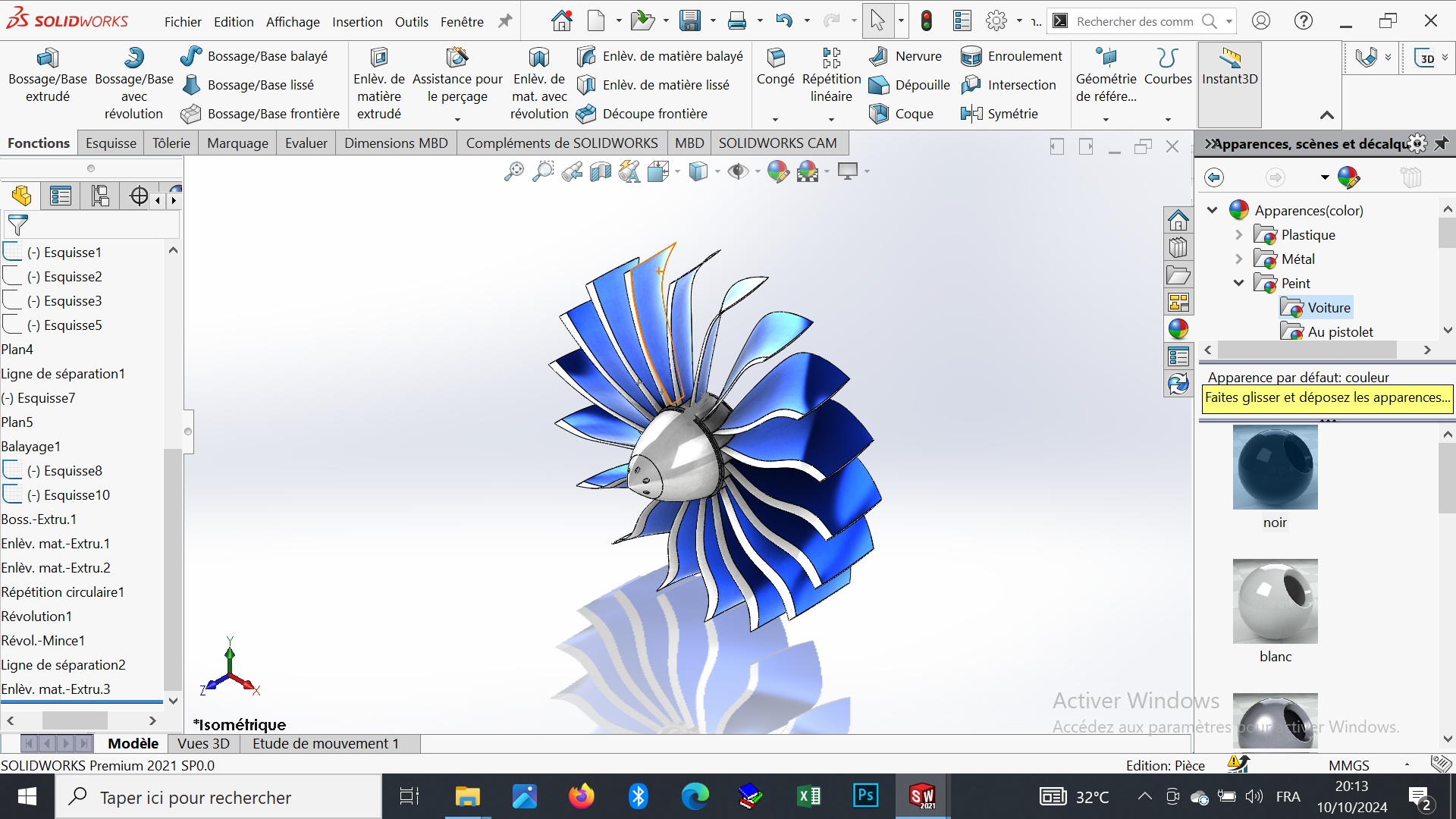The width and height of the screenshot is (1456, 819).
Task: Select Bossage/Base lissé feature
Action: [x=247, y=85]
